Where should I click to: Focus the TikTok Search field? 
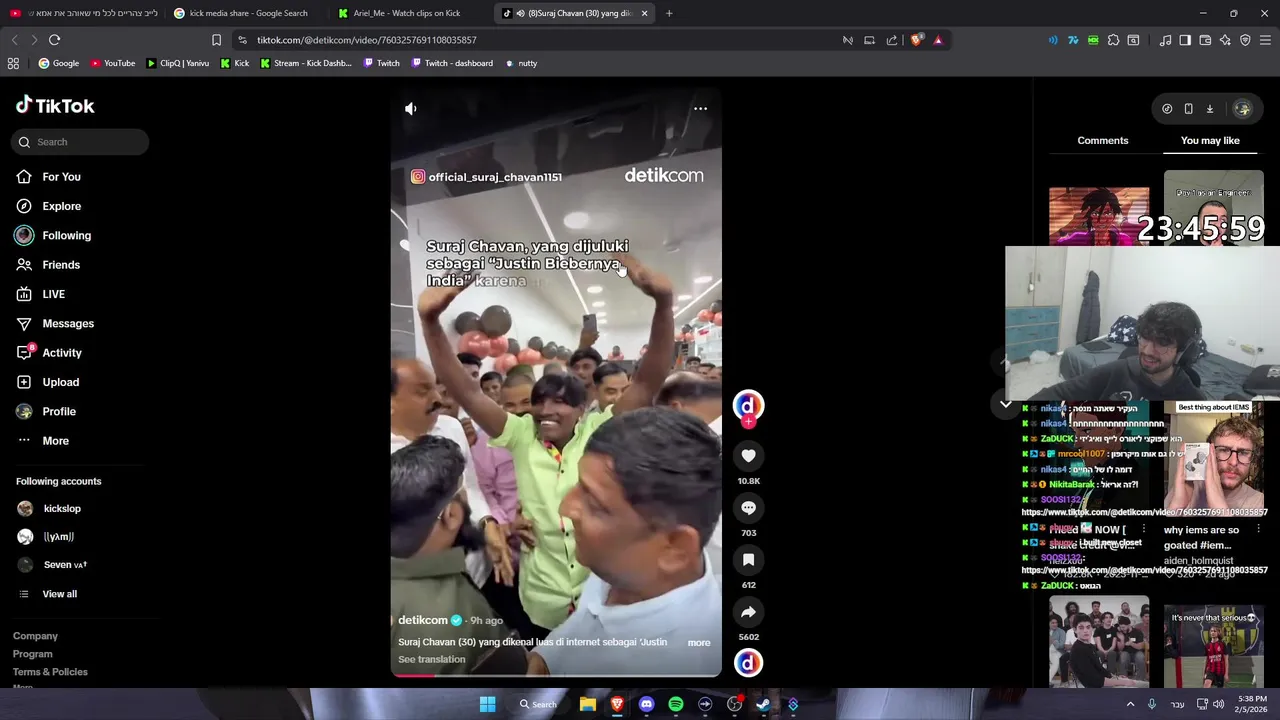(x=80, y=142)
